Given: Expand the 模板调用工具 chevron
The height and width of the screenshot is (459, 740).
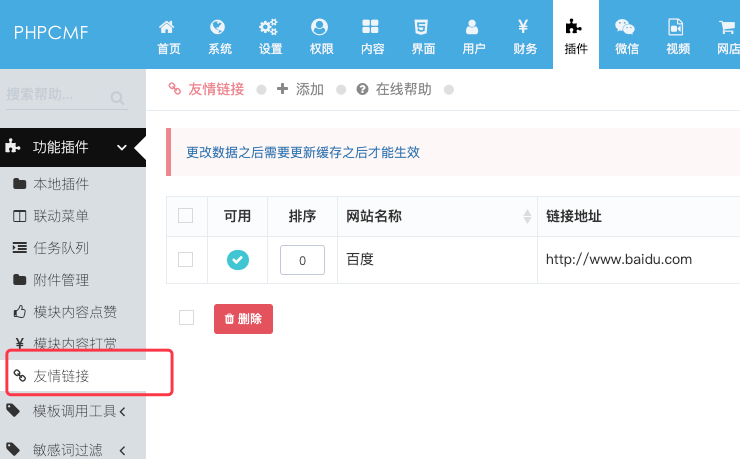Looking at the screenshot, I should point(123,412).
